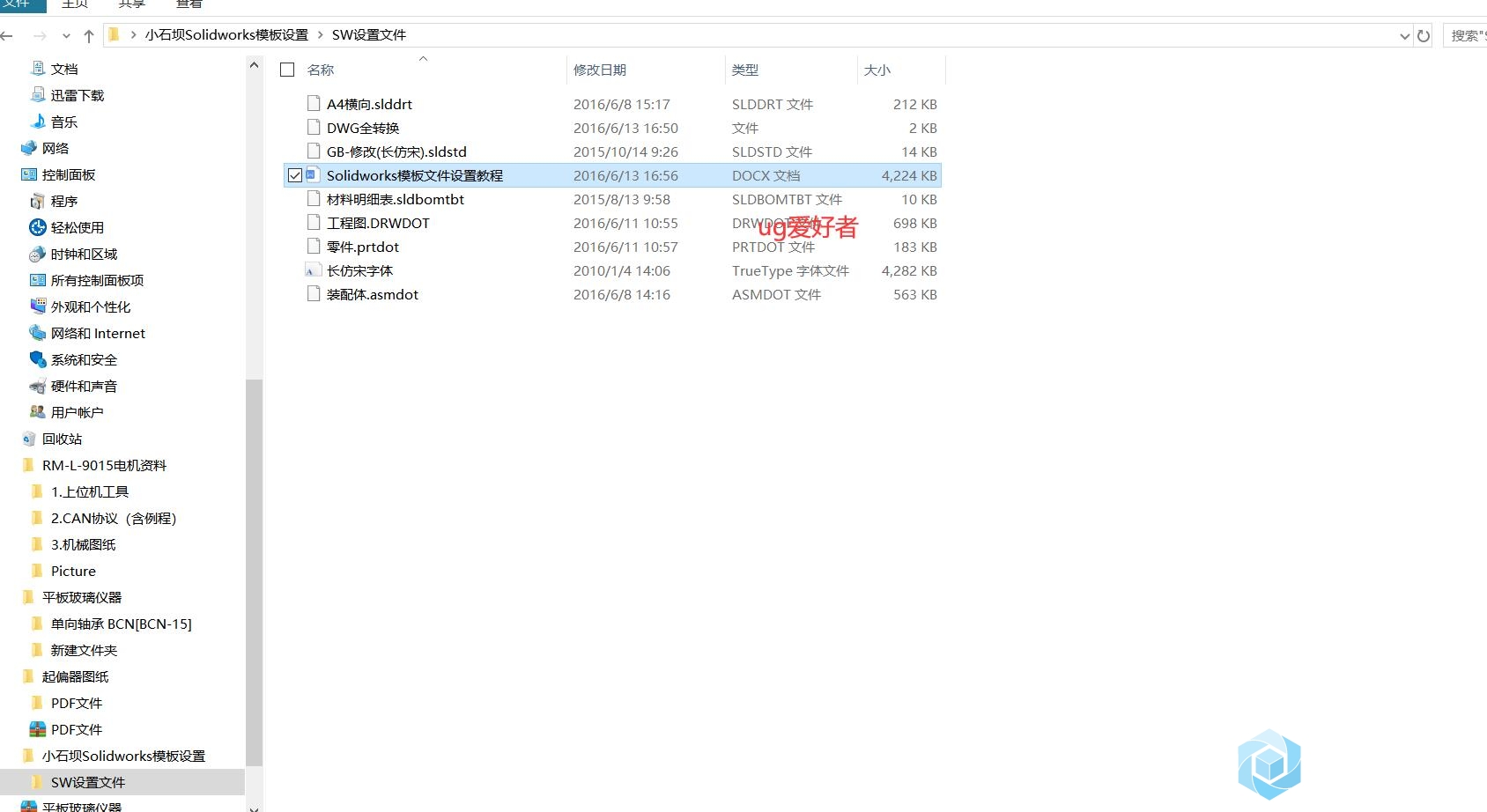Select SW设置文件 folder in sidebar tree

coord(88,782)
